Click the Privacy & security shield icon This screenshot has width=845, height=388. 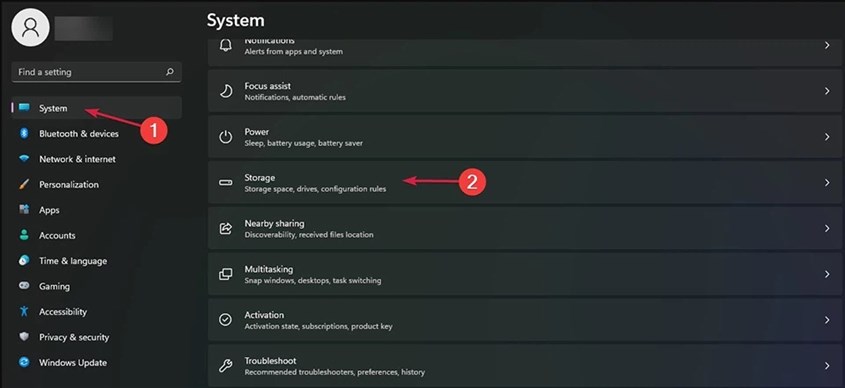[24, 337]
